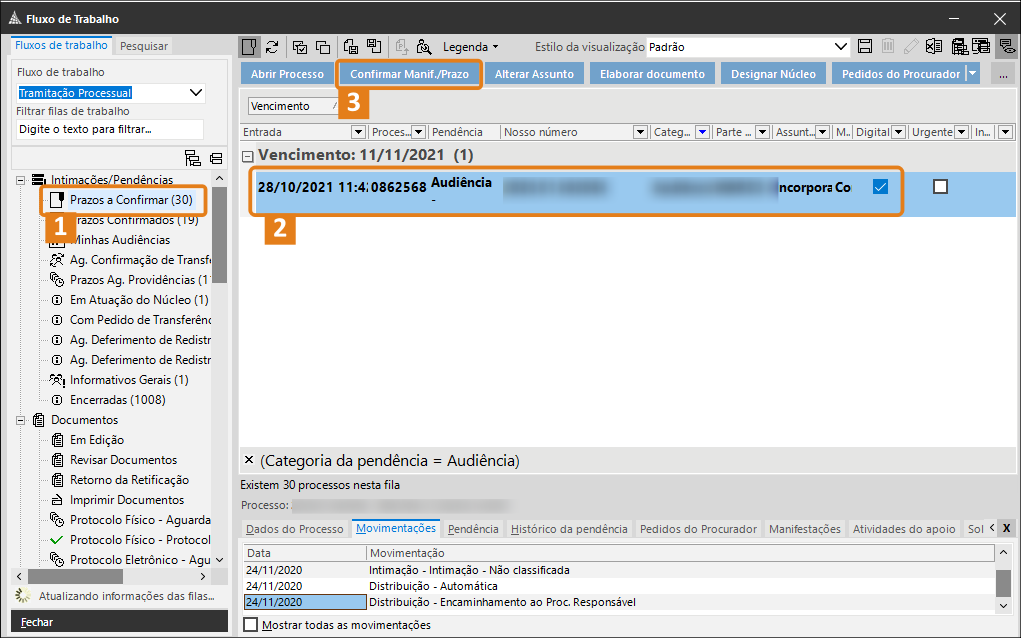Select the Prazos Ag. Providências clock icon
1021x638 pixels.
[57, 280]
